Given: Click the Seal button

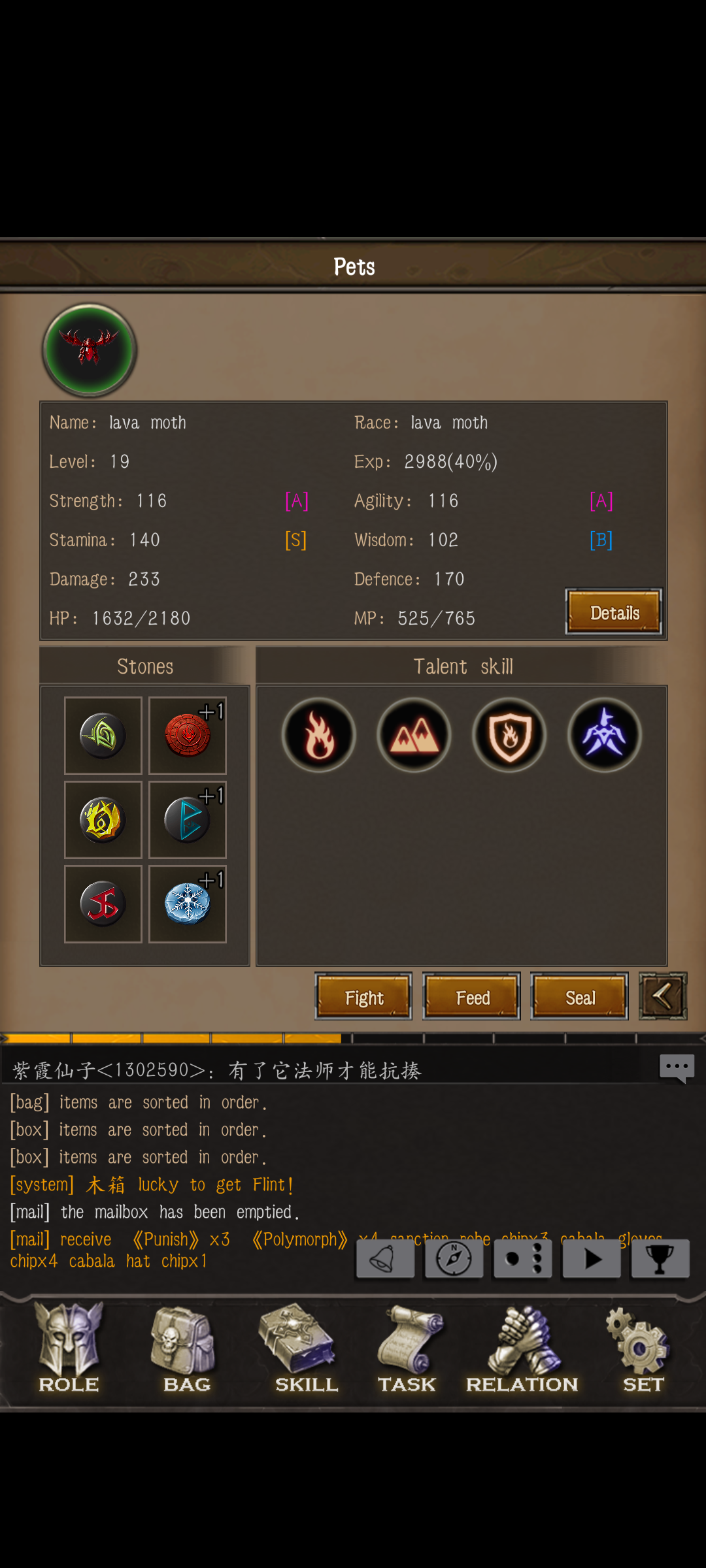Looking at the screenshot, I should click(580, 997).
